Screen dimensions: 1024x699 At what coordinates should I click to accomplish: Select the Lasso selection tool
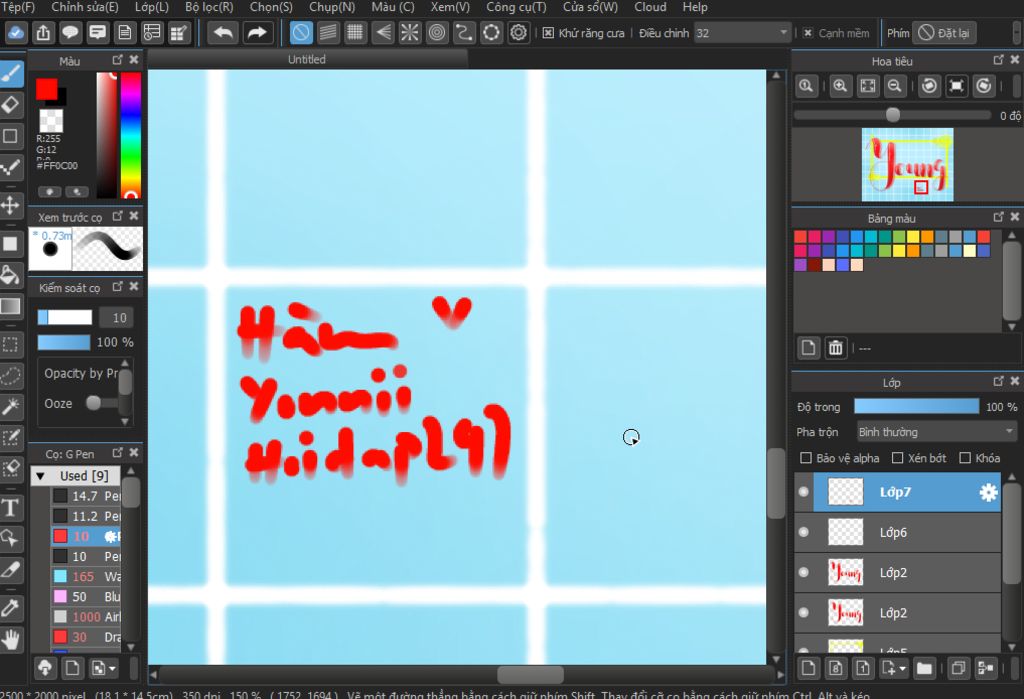coord(11,375)
